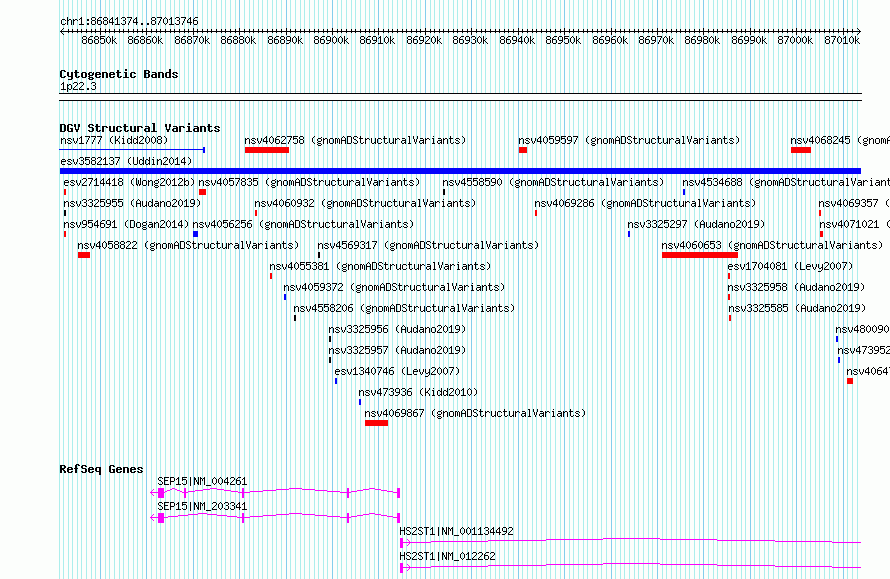This screenshot has width=890, height=579.
Task: Click nsv4069357 variant label
Action: coord(854,203)
